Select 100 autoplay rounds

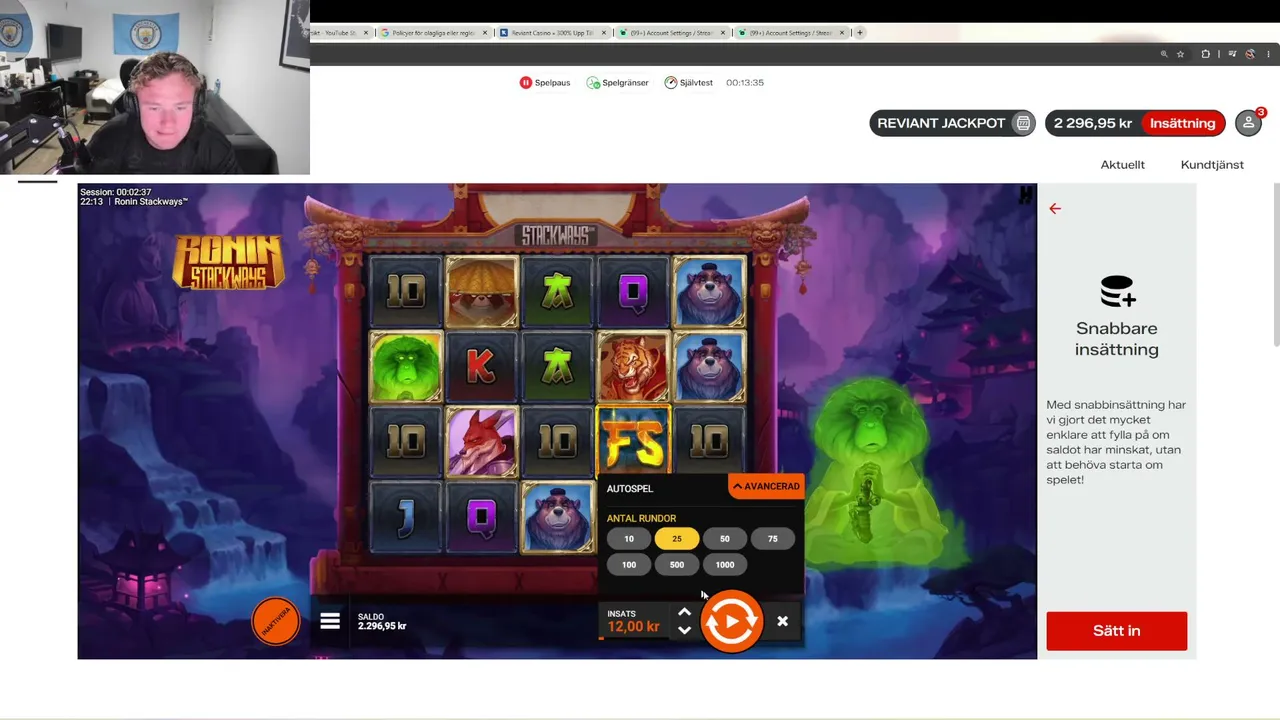(x=629, y=565)
